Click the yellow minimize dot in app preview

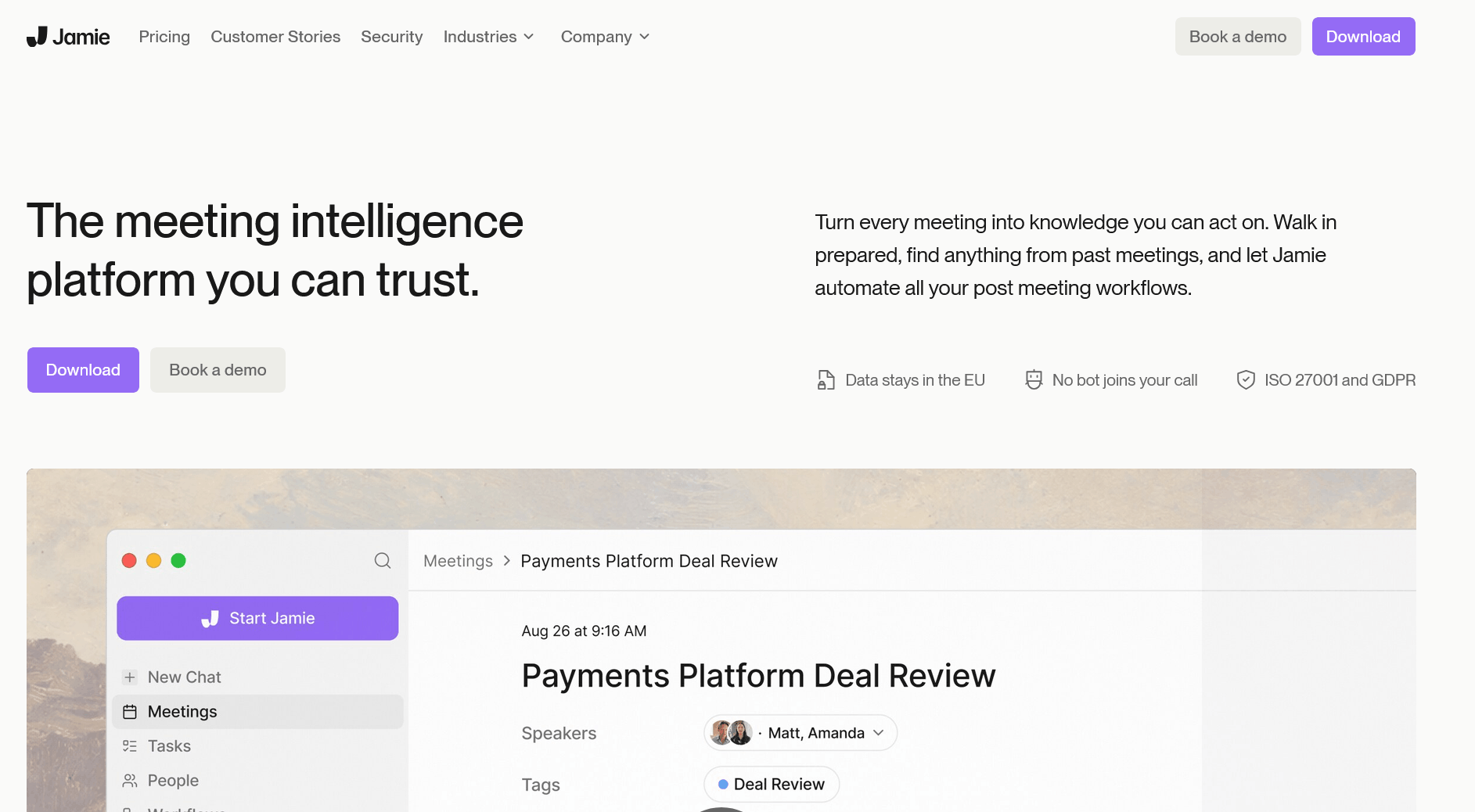pos(154,561)
